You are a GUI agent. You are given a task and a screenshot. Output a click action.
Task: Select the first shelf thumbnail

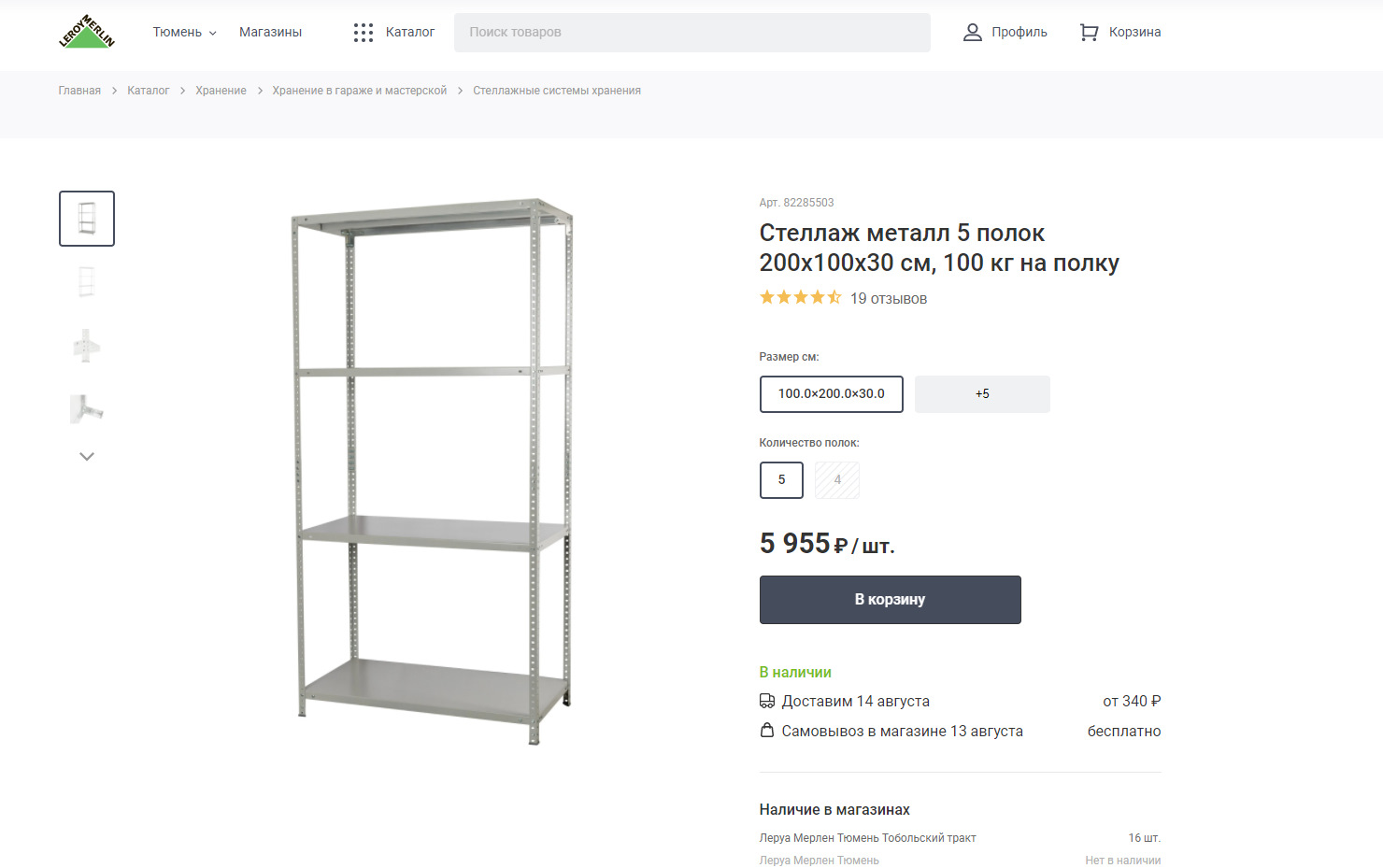[87, 219]
